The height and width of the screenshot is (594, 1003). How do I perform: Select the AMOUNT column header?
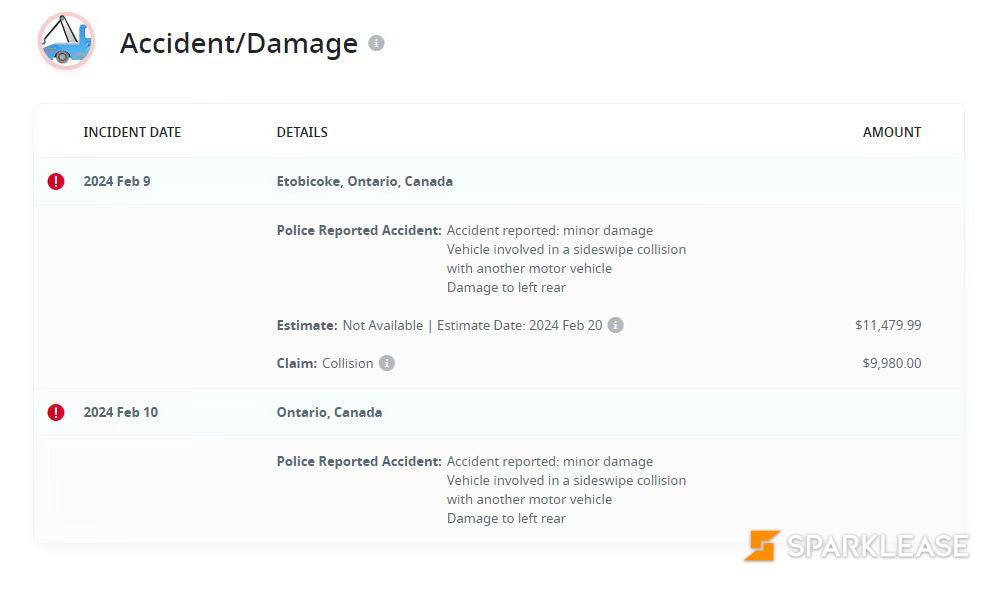892,132
